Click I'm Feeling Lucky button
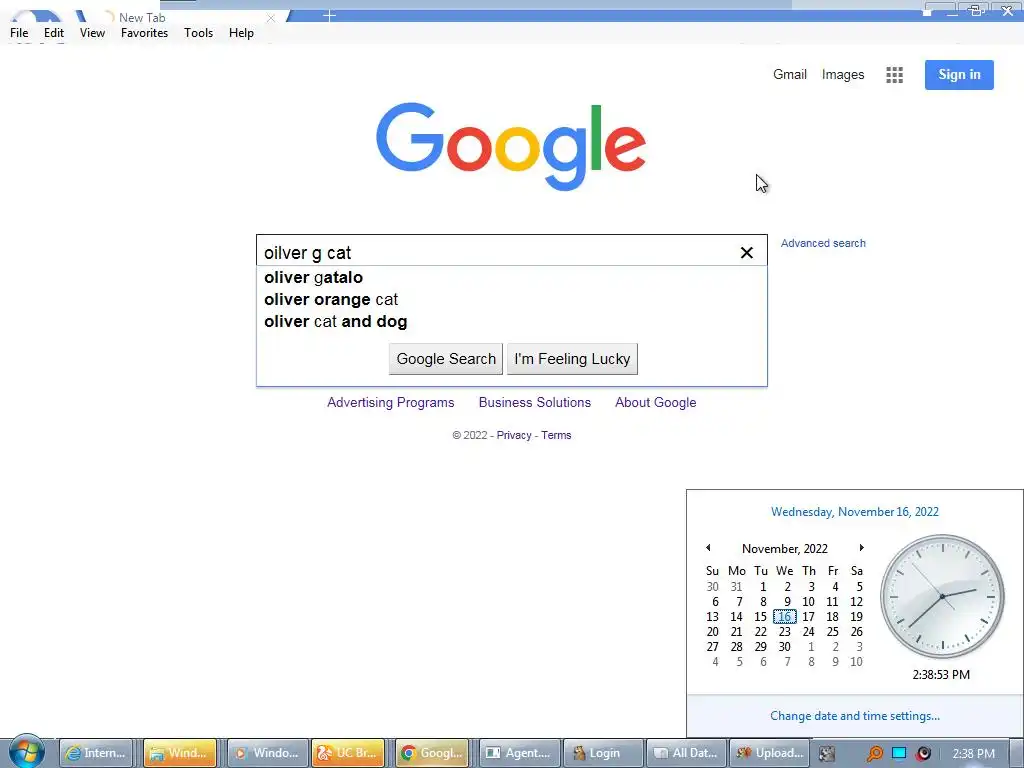This screenshot has width=1024, height=768. coord(572,359)
